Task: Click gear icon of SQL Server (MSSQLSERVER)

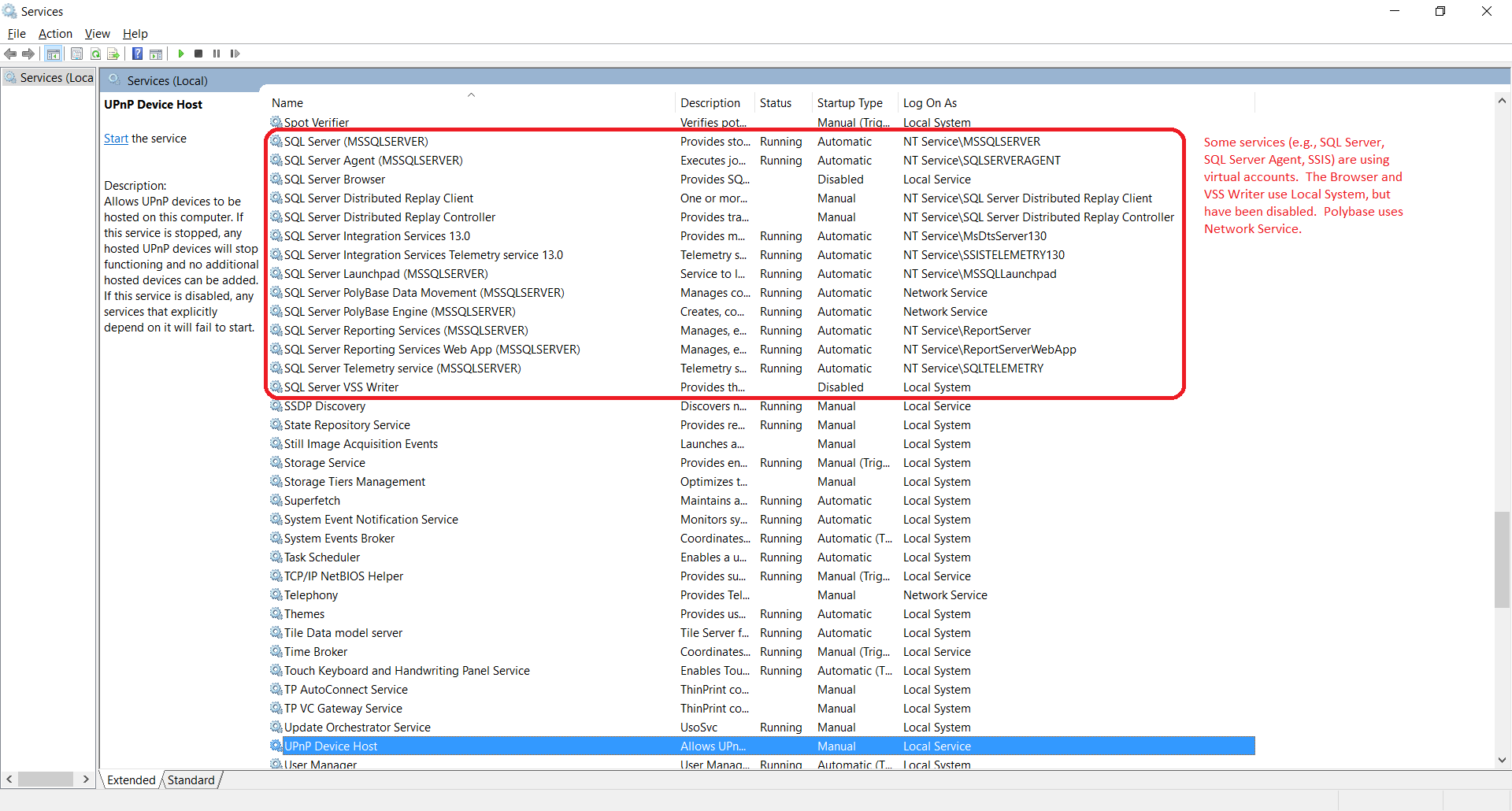Action: point(276,142)
